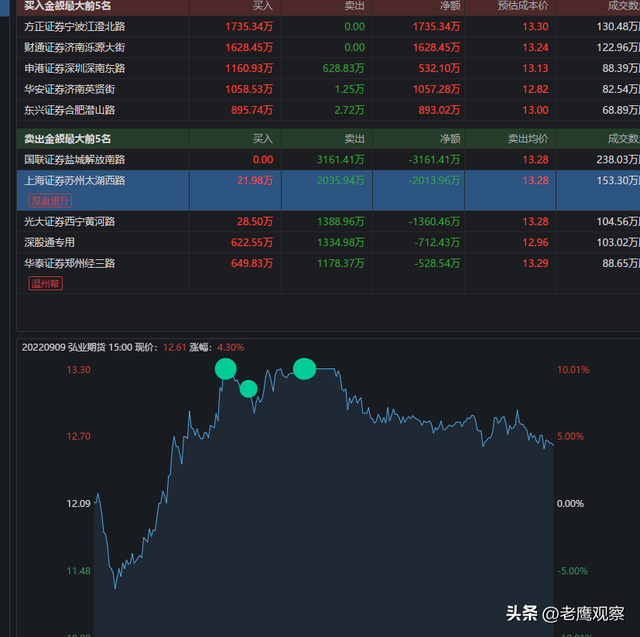
Task: Click the 12.70 price axis label
Action: (x=78, y=436)
